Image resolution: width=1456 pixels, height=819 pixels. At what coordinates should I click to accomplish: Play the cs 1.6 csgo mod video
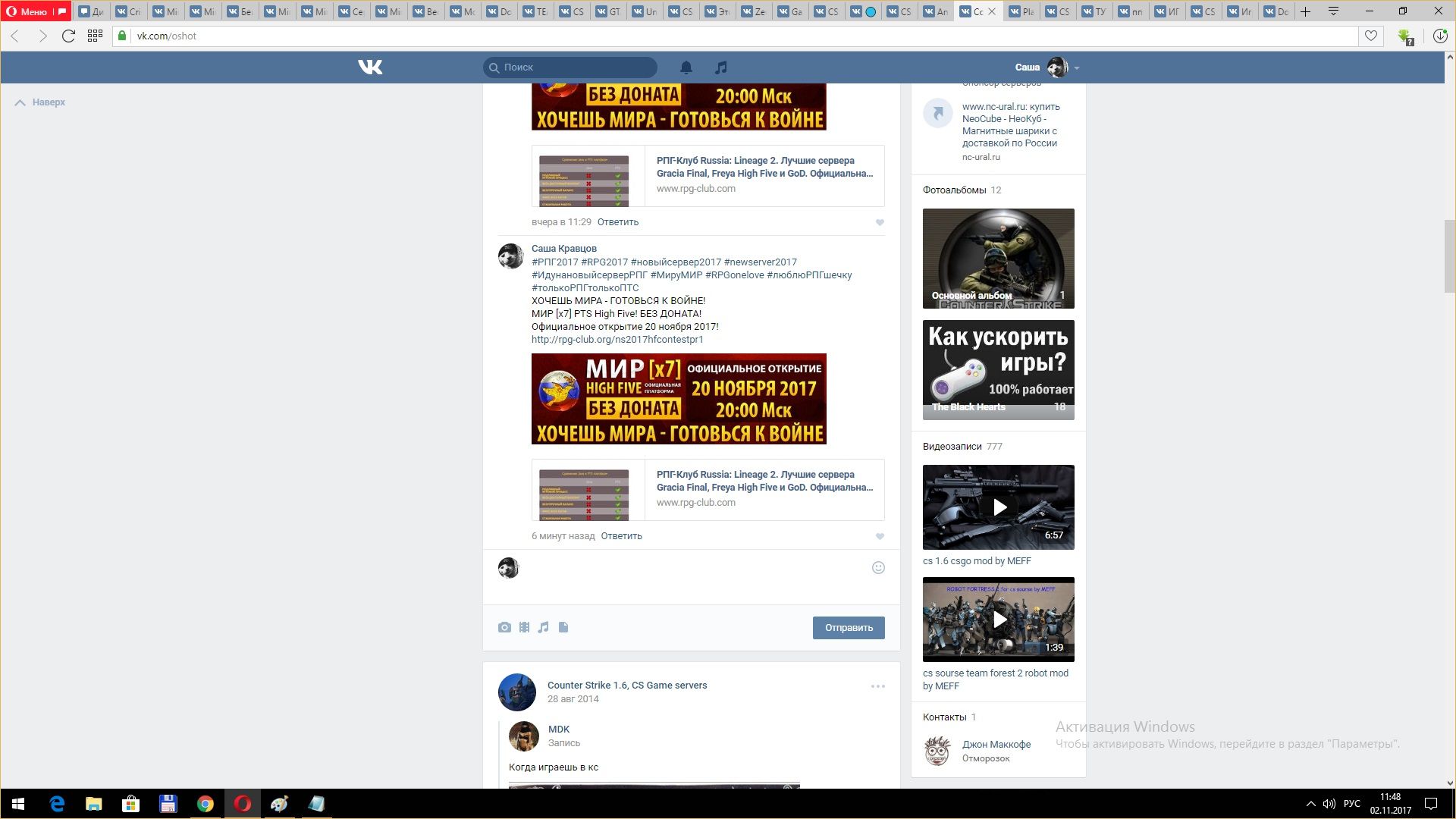(999, 507)
